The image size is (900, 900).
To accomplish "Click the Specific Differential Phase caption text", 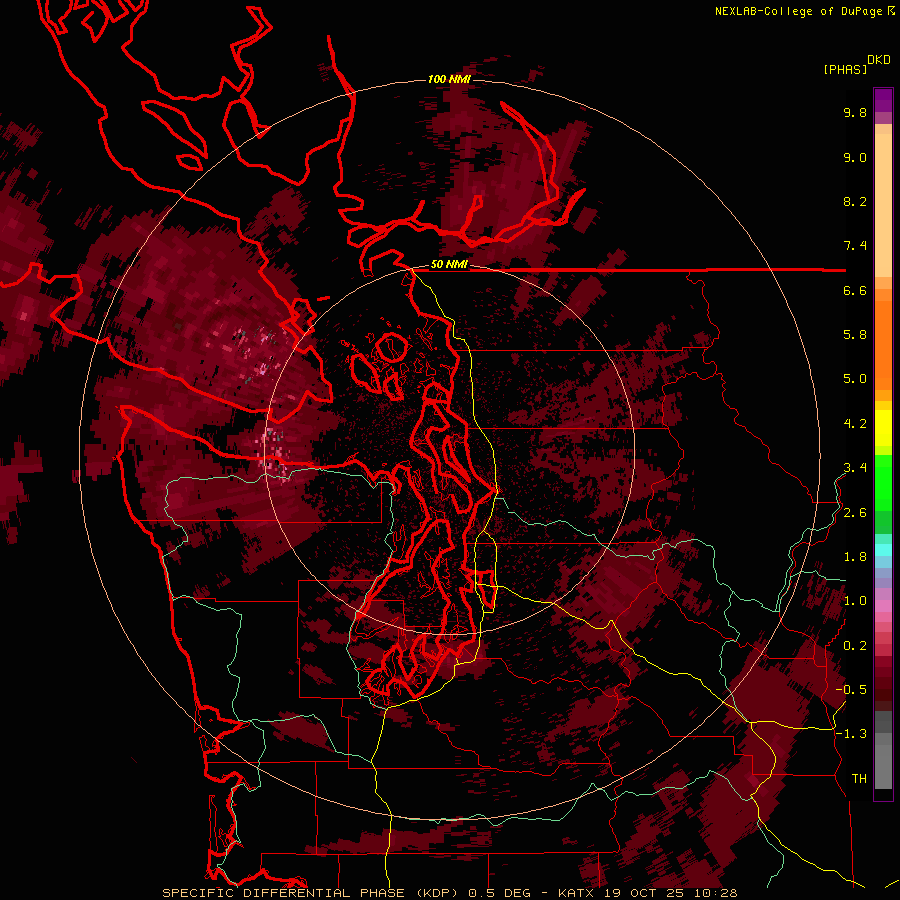I will click(449, 893).
